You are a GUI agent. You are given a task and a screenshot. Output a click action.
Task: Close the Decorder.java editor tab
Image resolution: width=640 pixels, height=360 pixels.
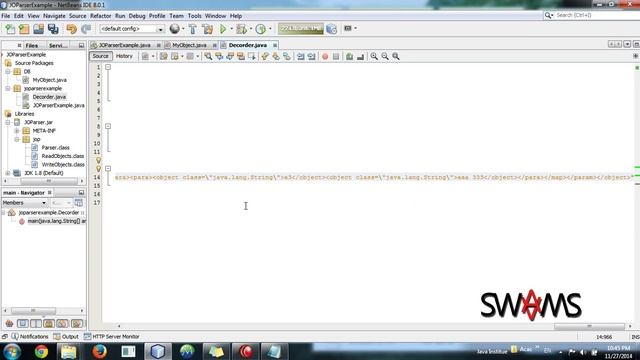coord(275,45)
